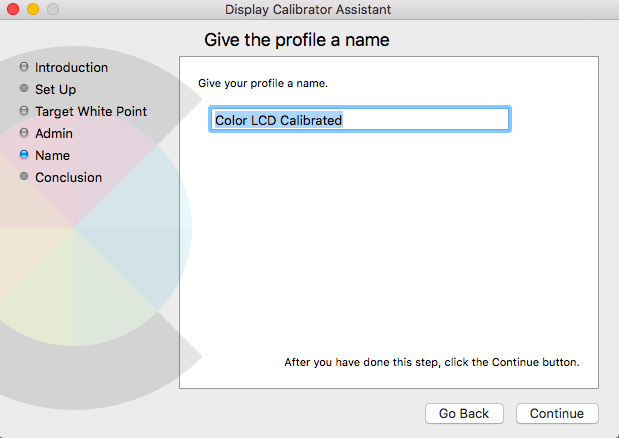Screen dimensions: 619x438
Task: Select the Name step label
Action: pos(52,155)
